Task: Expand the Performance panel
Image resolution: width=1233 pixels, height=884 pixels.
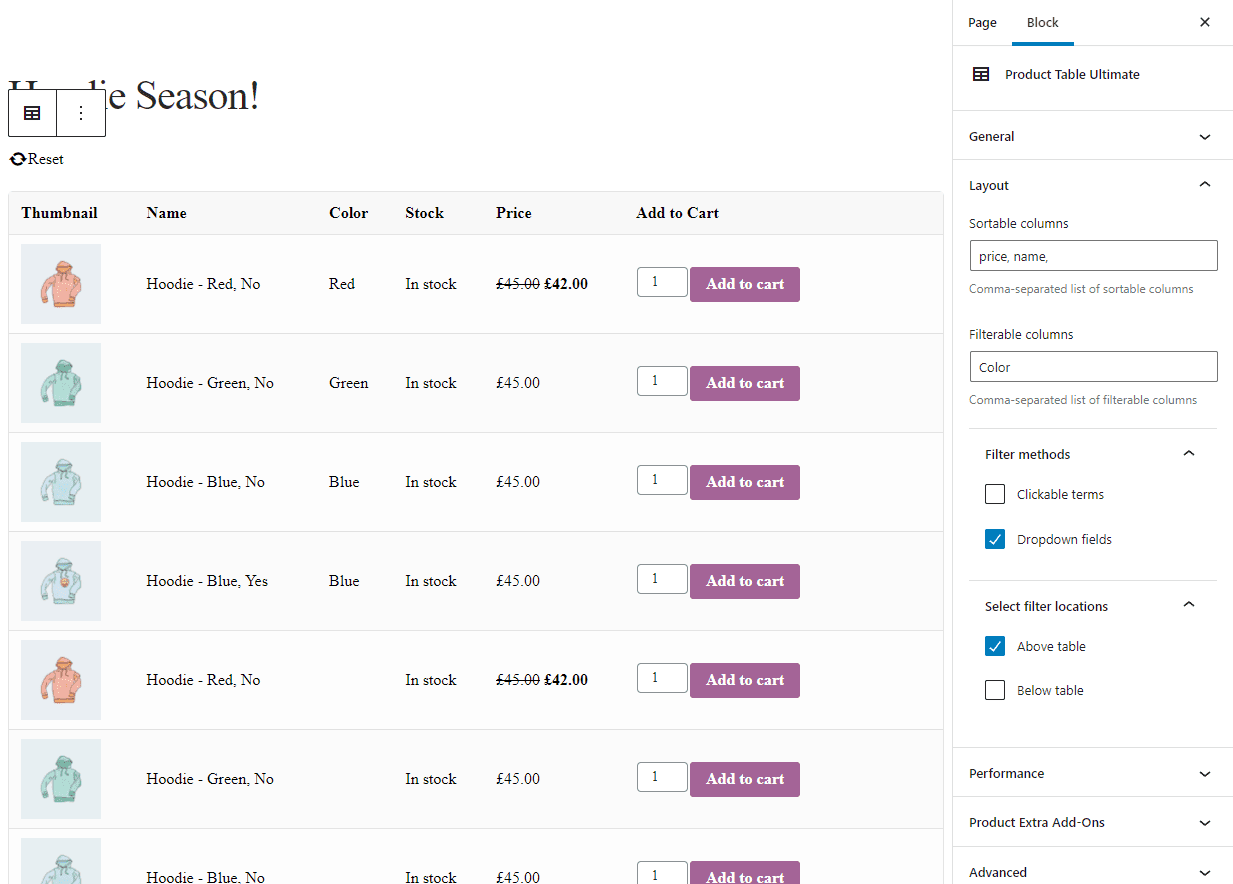Action: click(1092, 773)
